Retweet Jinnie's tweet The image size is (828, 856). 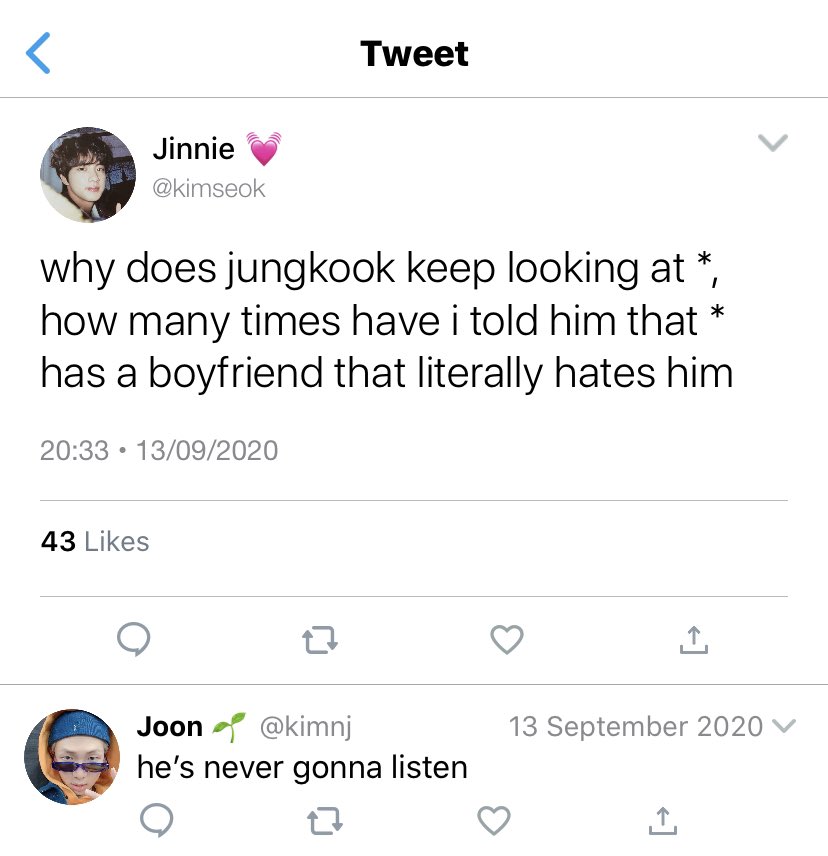(x=320, y=640)
